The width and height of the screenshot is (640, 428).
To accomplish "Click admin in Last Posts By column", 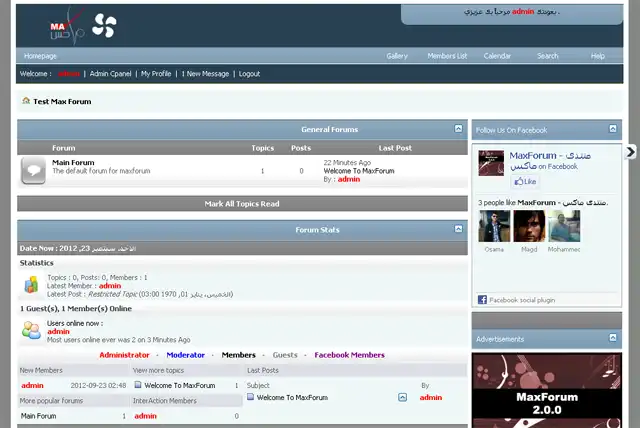I will point(431,397).
